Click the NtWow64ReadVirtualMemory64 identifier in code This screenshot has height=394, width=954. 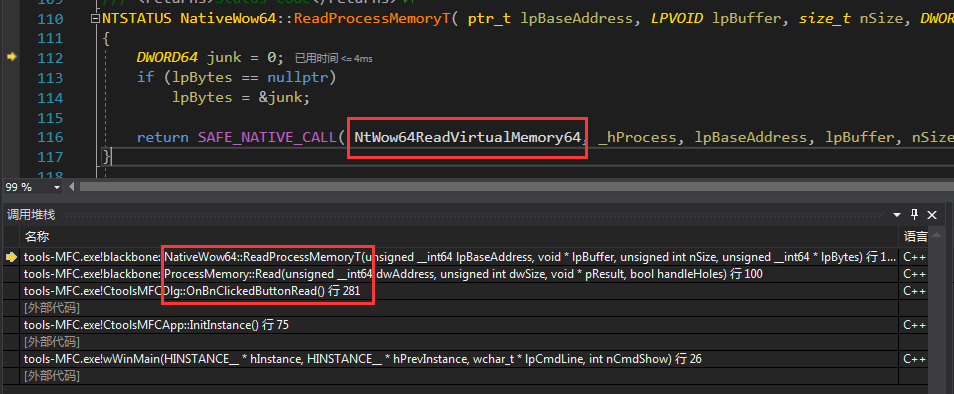pyautogui.click(x=467, y=137)
